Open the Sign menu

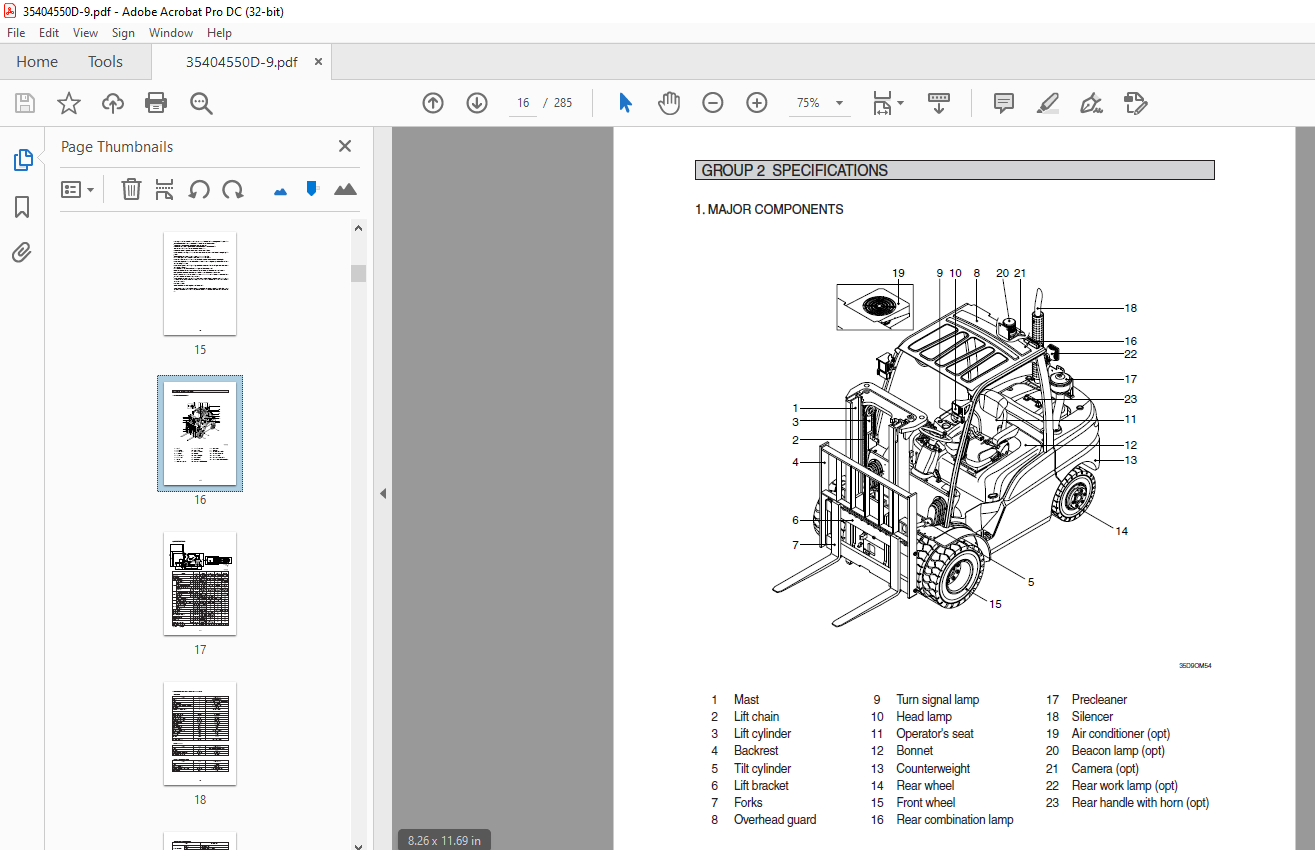tap(123, 33)
